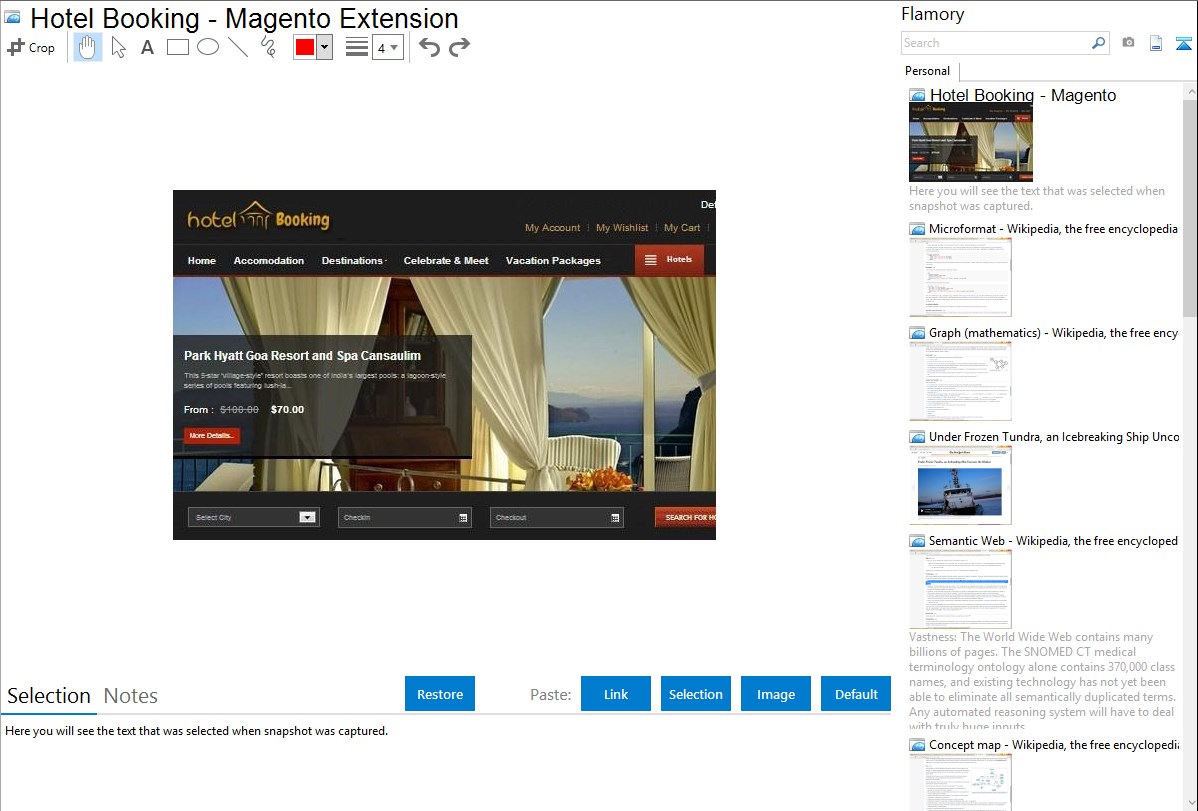Open the Select City dropdown
The image size is (1198, 811).
tap(253, 517)
